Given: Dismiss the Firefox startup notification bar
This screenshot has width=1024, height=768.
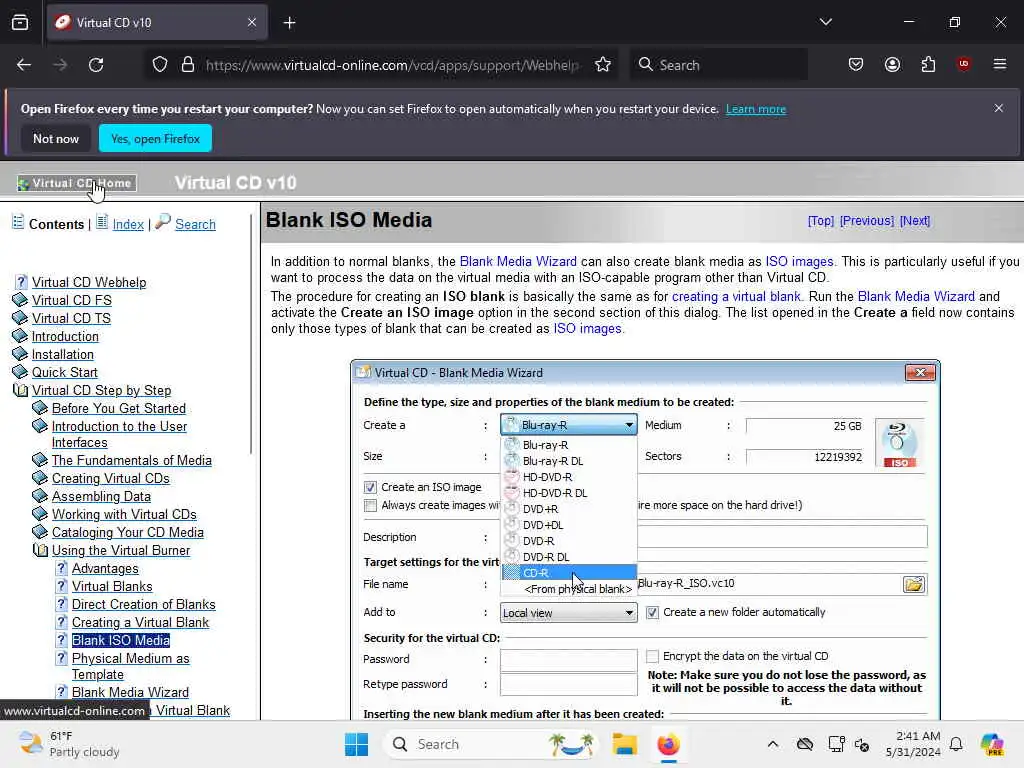Looking at the screenshot, I should click(x=999, y=108).
